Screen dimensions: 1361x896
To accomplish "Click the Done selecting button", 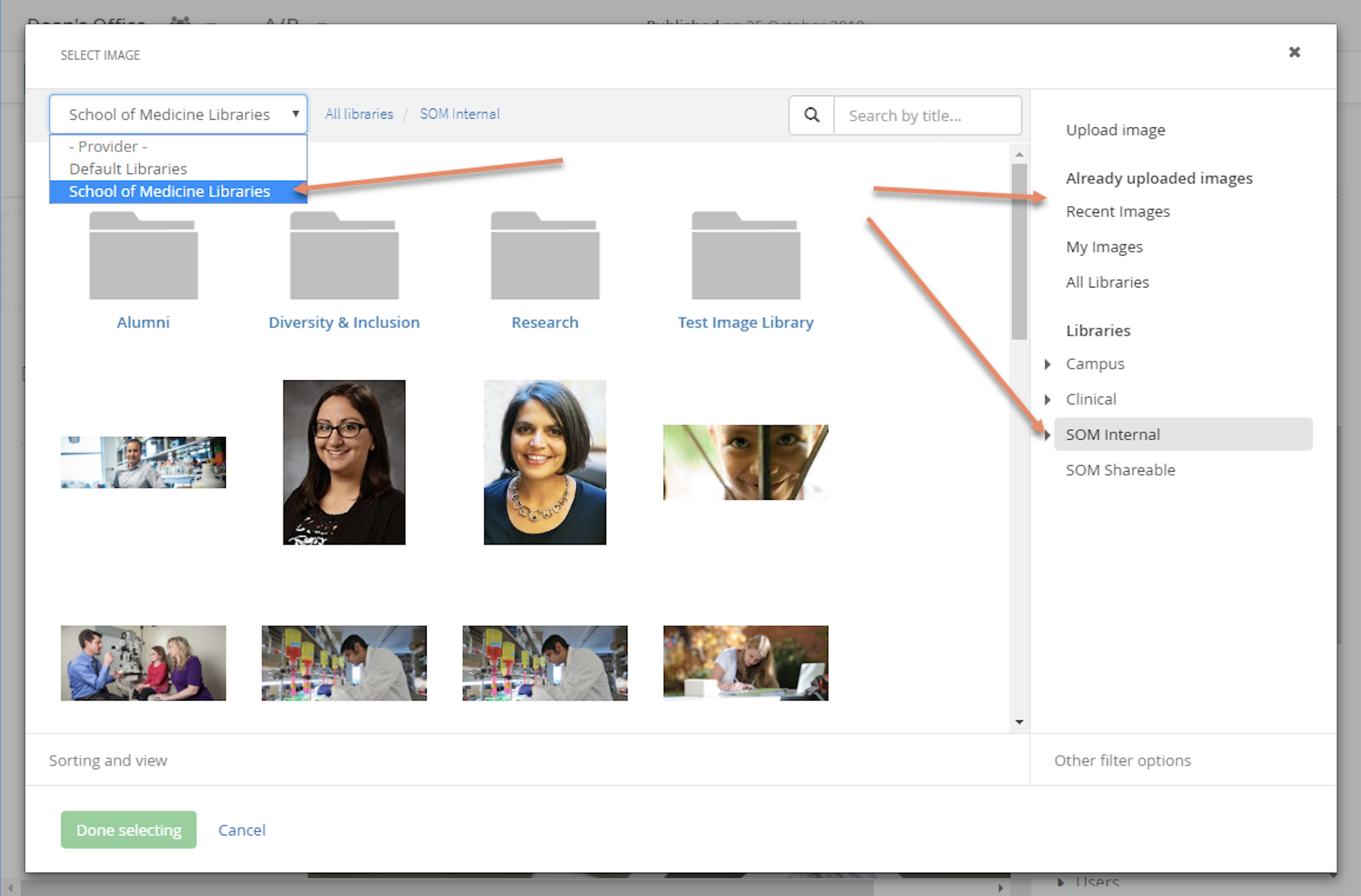I will coord(129,830).
